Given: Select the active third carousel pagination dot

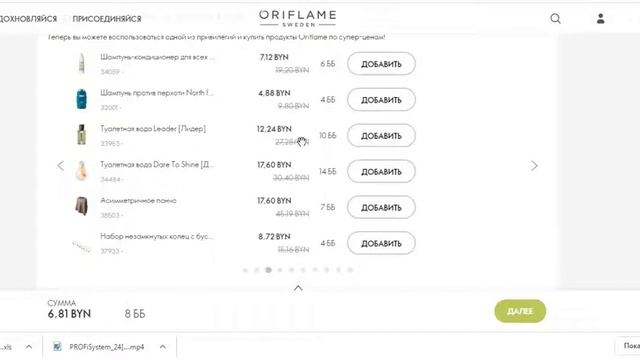Looking at the screenshot, I should (x=268, y=270).
